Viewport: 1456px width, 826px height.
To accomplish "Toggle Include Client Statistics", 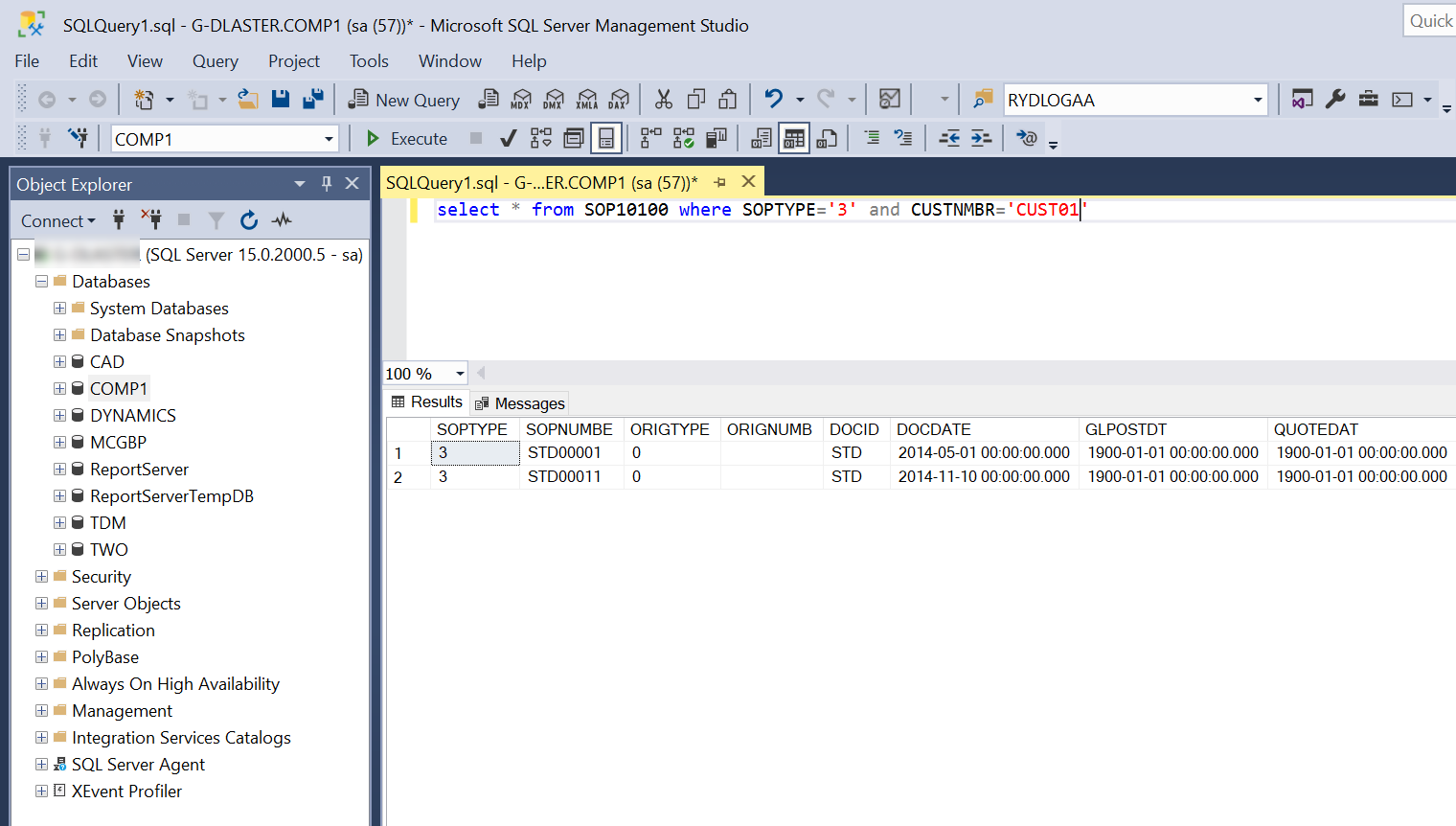I will coord(717,139).
